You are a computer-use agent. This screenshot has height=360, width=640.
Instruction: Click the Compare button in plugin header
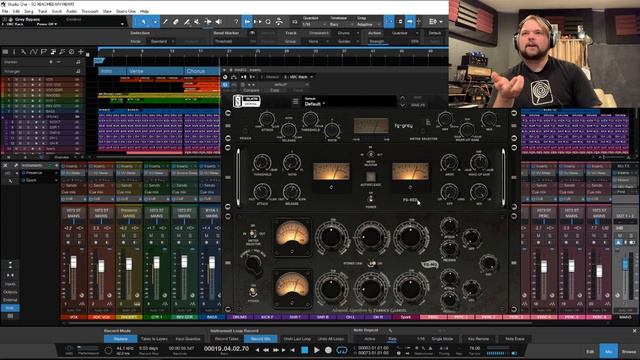[x=251, y=90]
